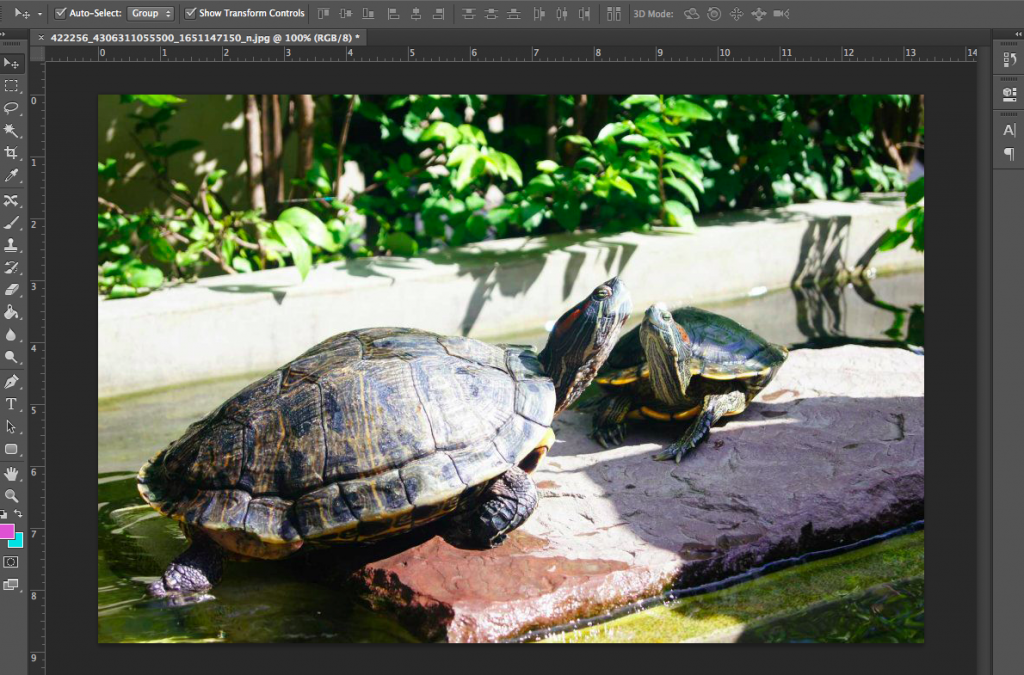Select the Crop tool

11,152
